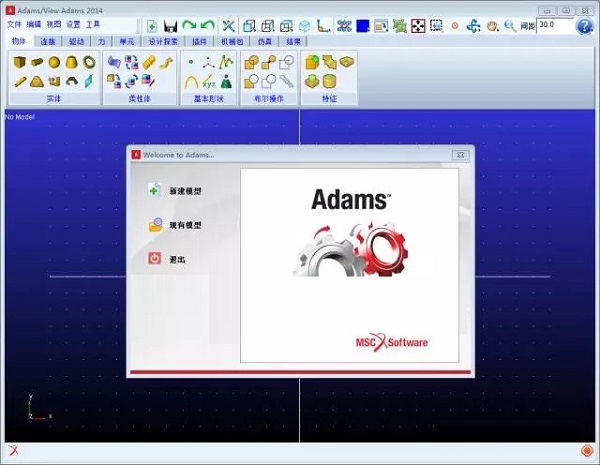Open help with the blue question mark

tap(584, 26)
